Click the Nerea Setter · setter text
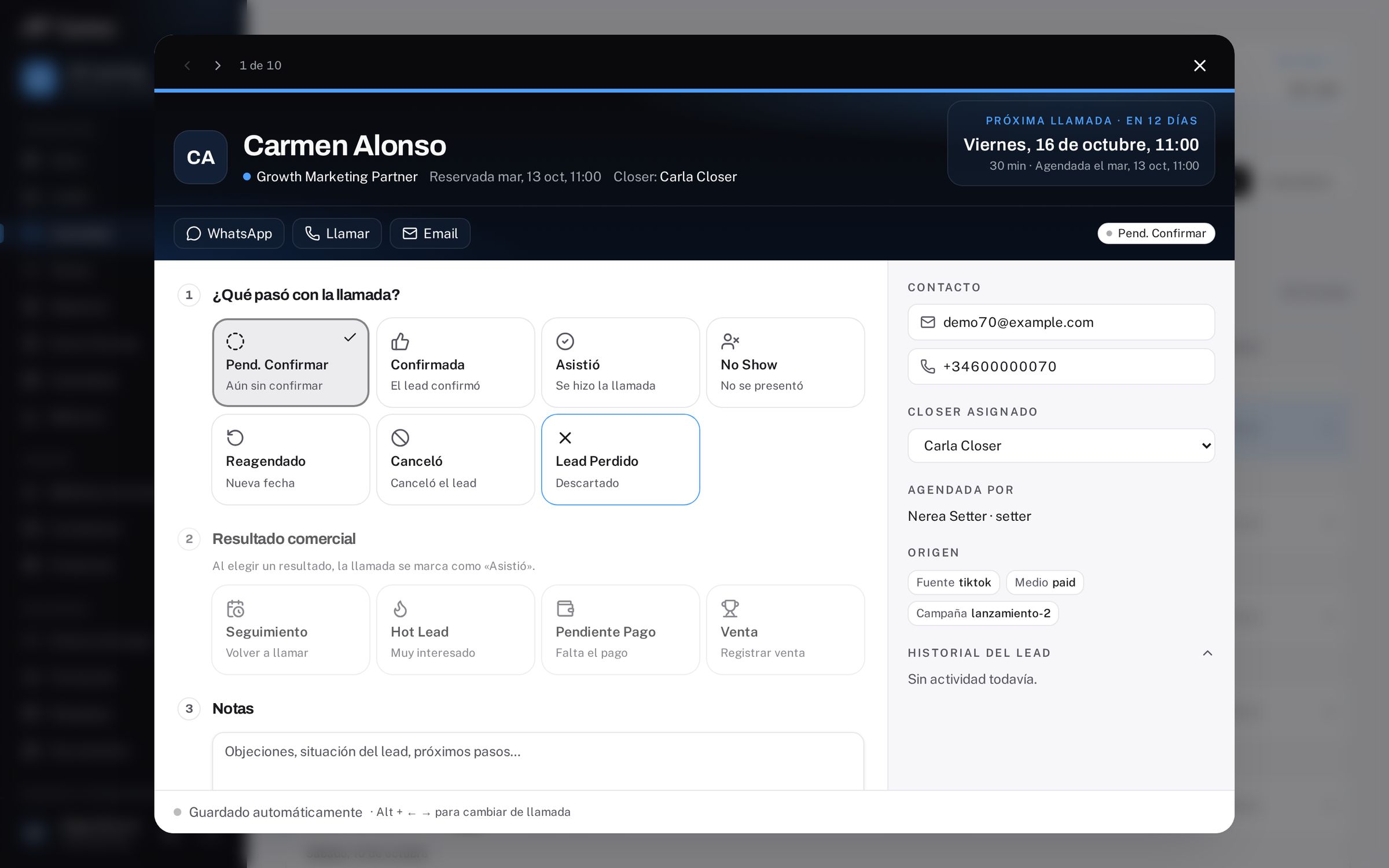This screenshot has width=1389, height=868. (969, 516)
